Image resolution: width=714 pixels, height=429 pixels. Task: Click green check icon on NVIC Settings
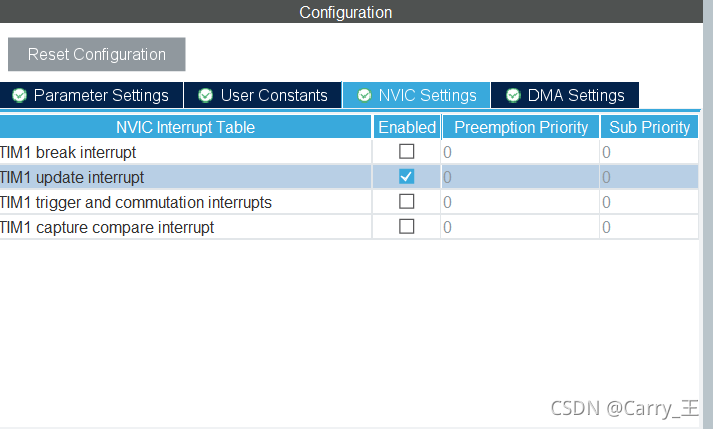pyautogui.click(x=364, y=95)
